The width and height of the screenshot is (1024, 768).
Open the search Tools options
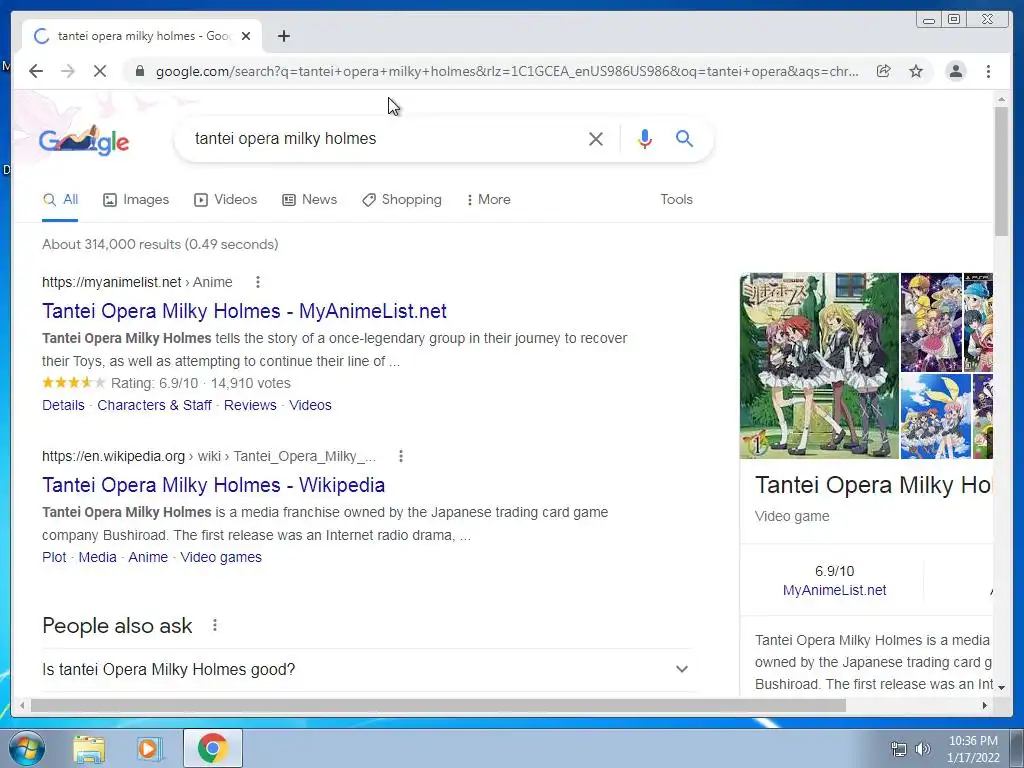click(x=676, y=200)
